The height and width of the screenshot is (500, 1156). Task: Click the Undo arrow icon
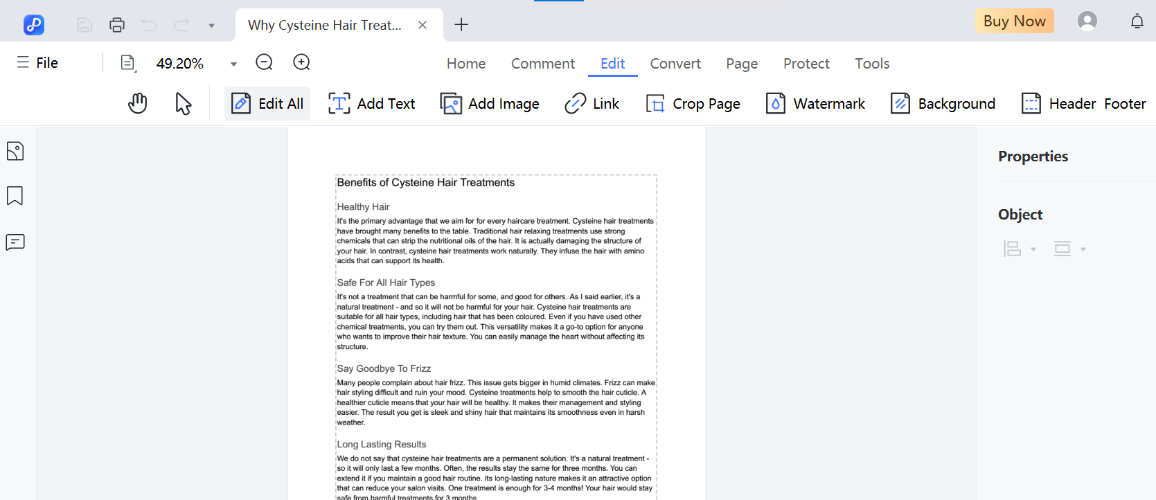[x=149, y=25]
